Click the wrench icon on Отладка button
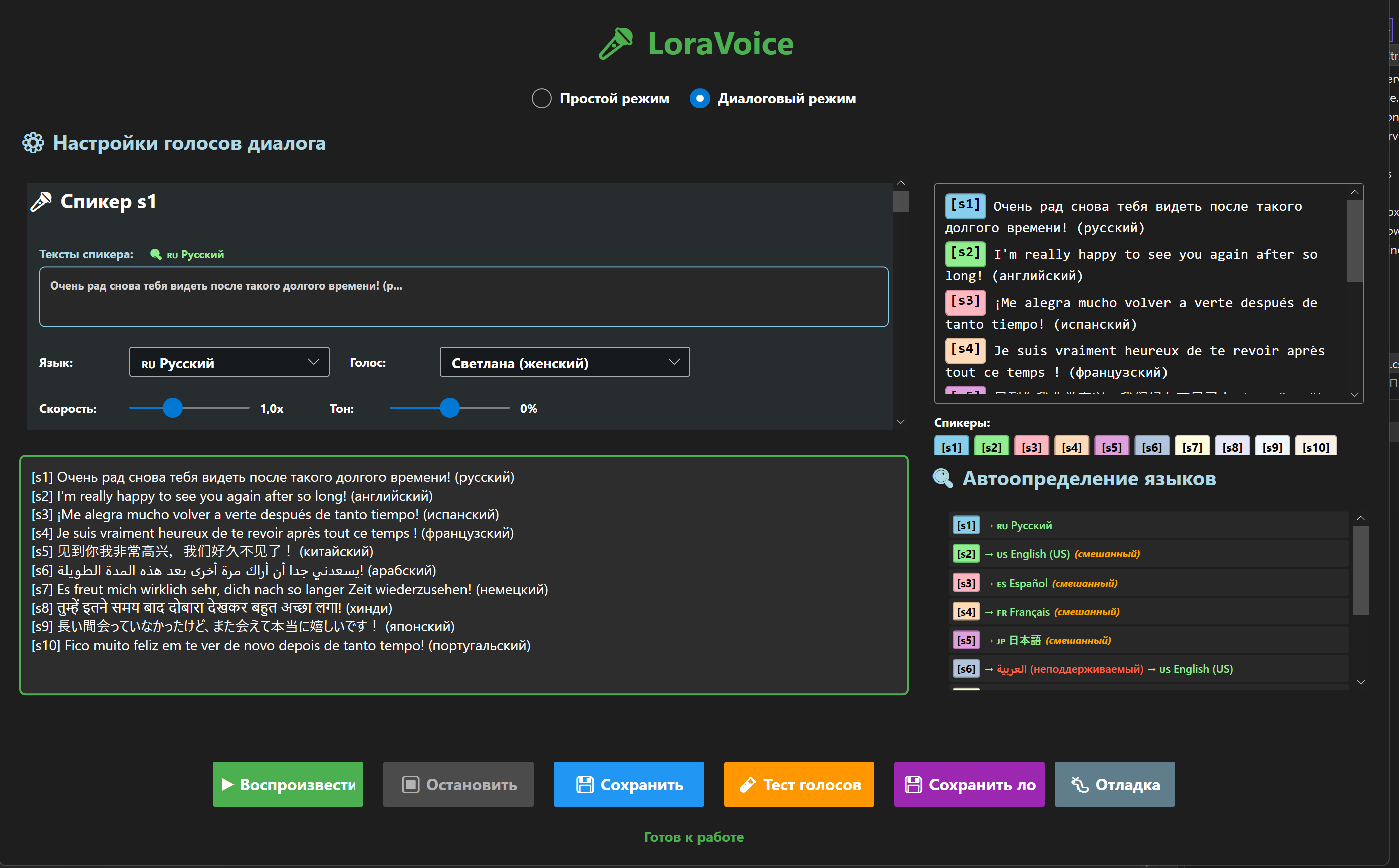Viewport: 1399px width, 868px height. pyautogui.click(x=1080, y=784)
